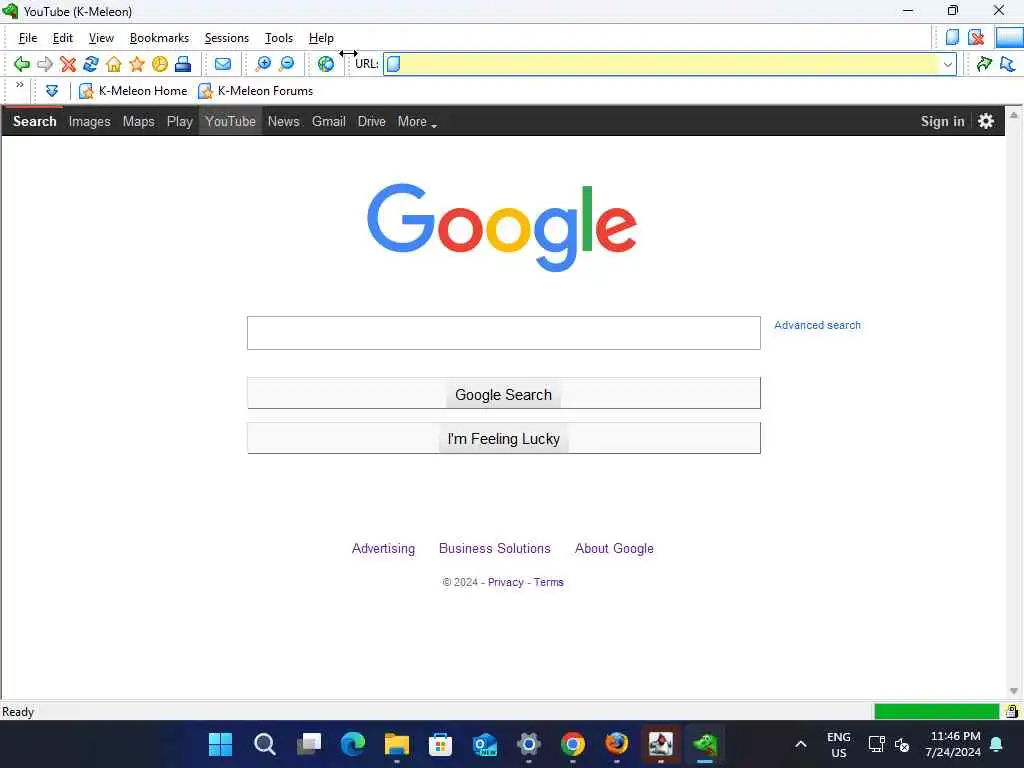The height and width of the screenshot is (768, 1024).
Task: Click I'm Feeling Lucky button
Action: (x=504, y=438)
